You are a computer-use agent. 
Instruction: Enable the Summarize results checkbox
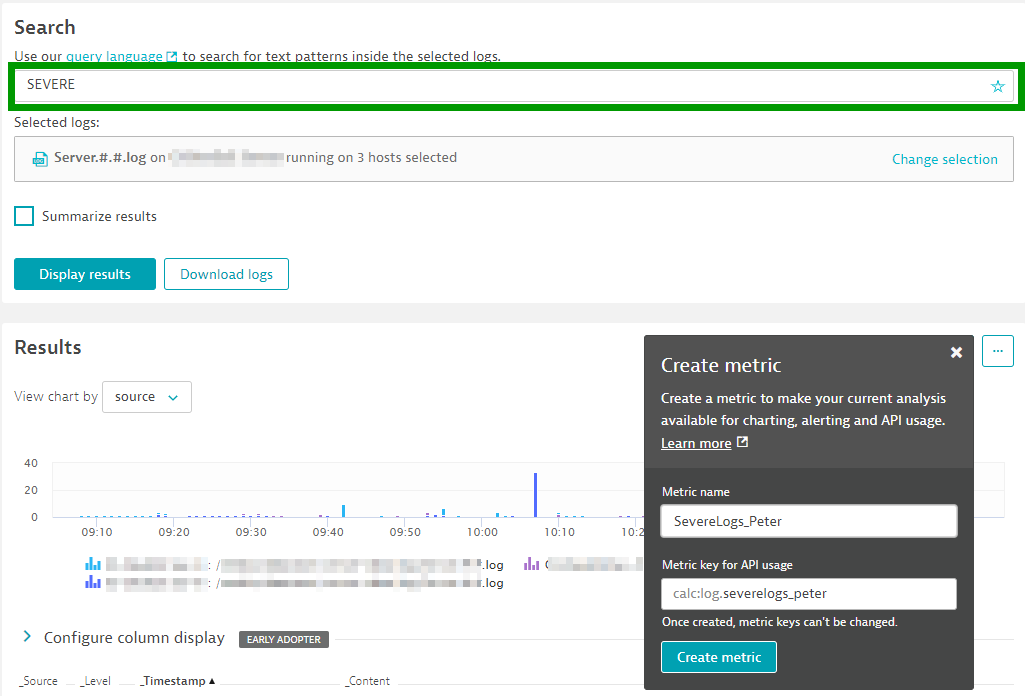(x=24, y=216)
